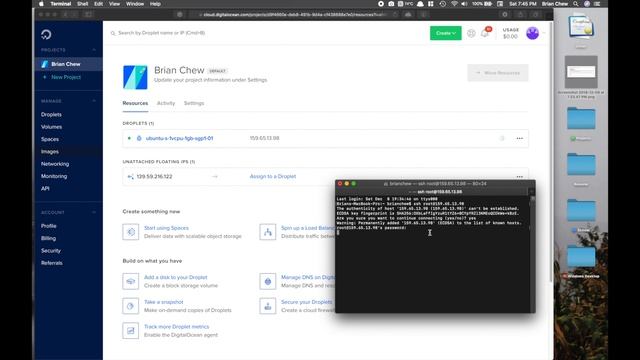Image resolution: width=640 pixels, height=360 pixels.
Task: Click the Manage DNS icon
Action: (267, 281)
